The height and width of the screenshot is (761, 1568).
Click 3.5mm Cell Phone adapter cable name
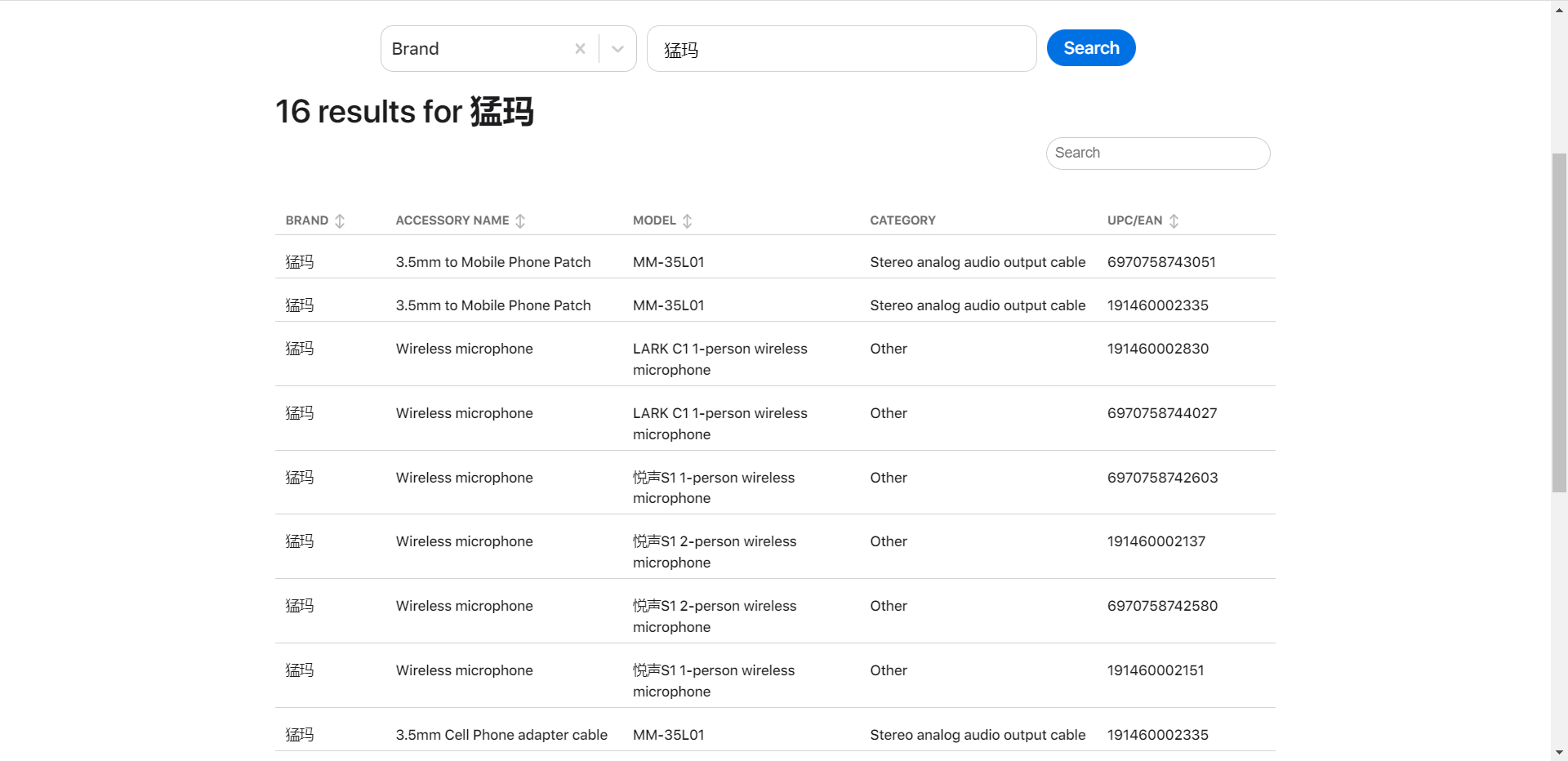click(x=501, y=735)
